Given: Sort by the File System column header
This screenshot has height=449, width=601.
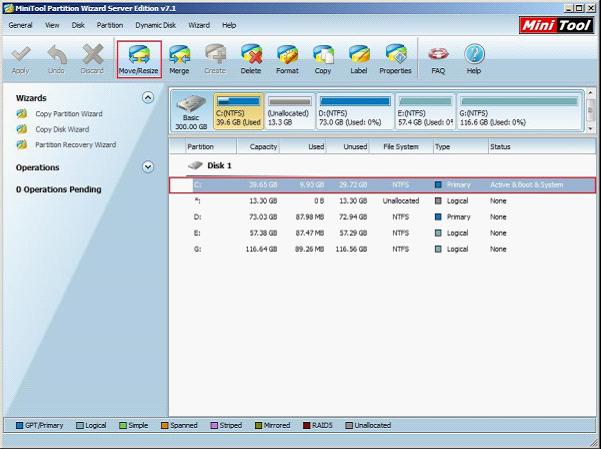Looking at the screenshot, I should [x=401, y=146].
